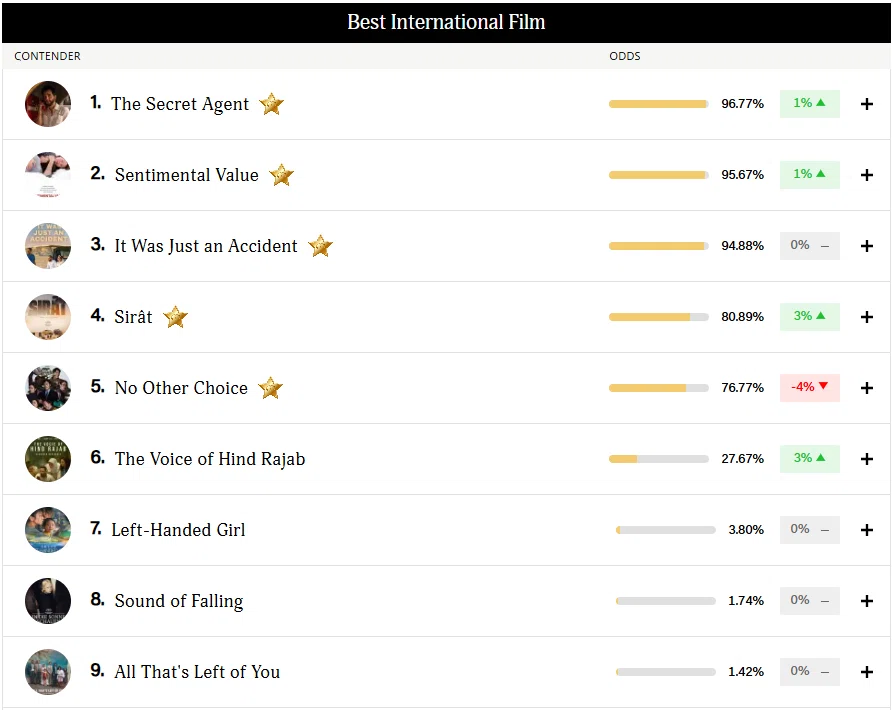The height and width of the screenshot is (710, 892).
Task: Click the gold star beside The Secret Agent
Action: [x=271, y=104]
